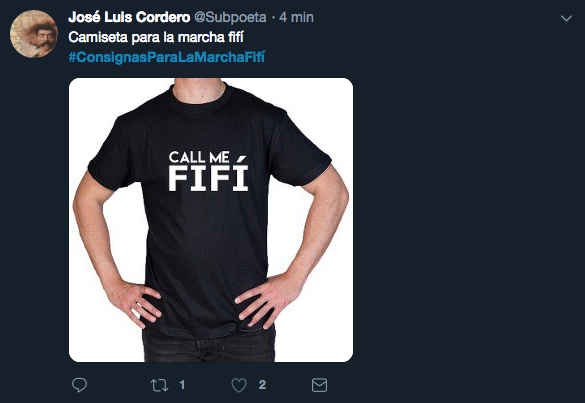Click the dark jeans in the photo
The height and width of the screenshot is (403, 585).
point(209,345)
